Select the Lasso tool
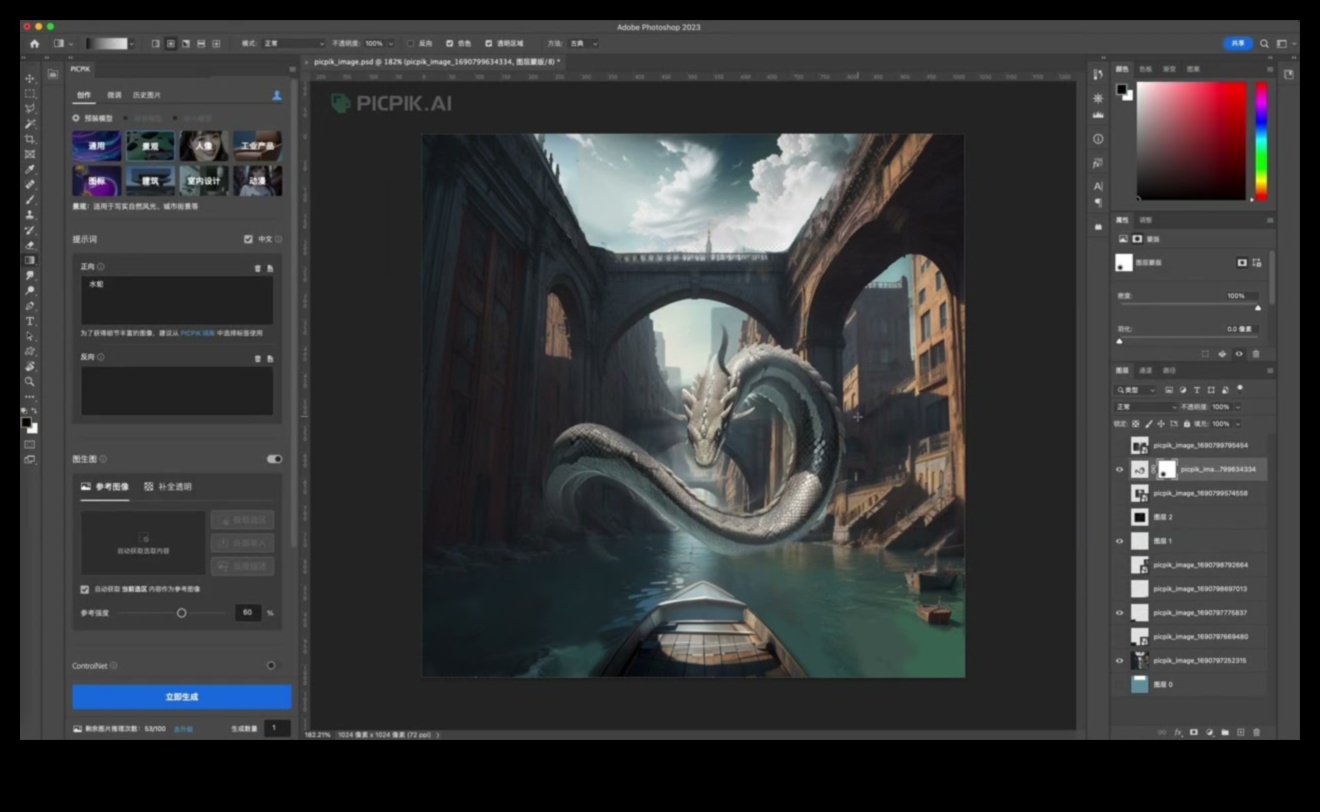This screenshot has height=812, width=1320. pos(30,108)
